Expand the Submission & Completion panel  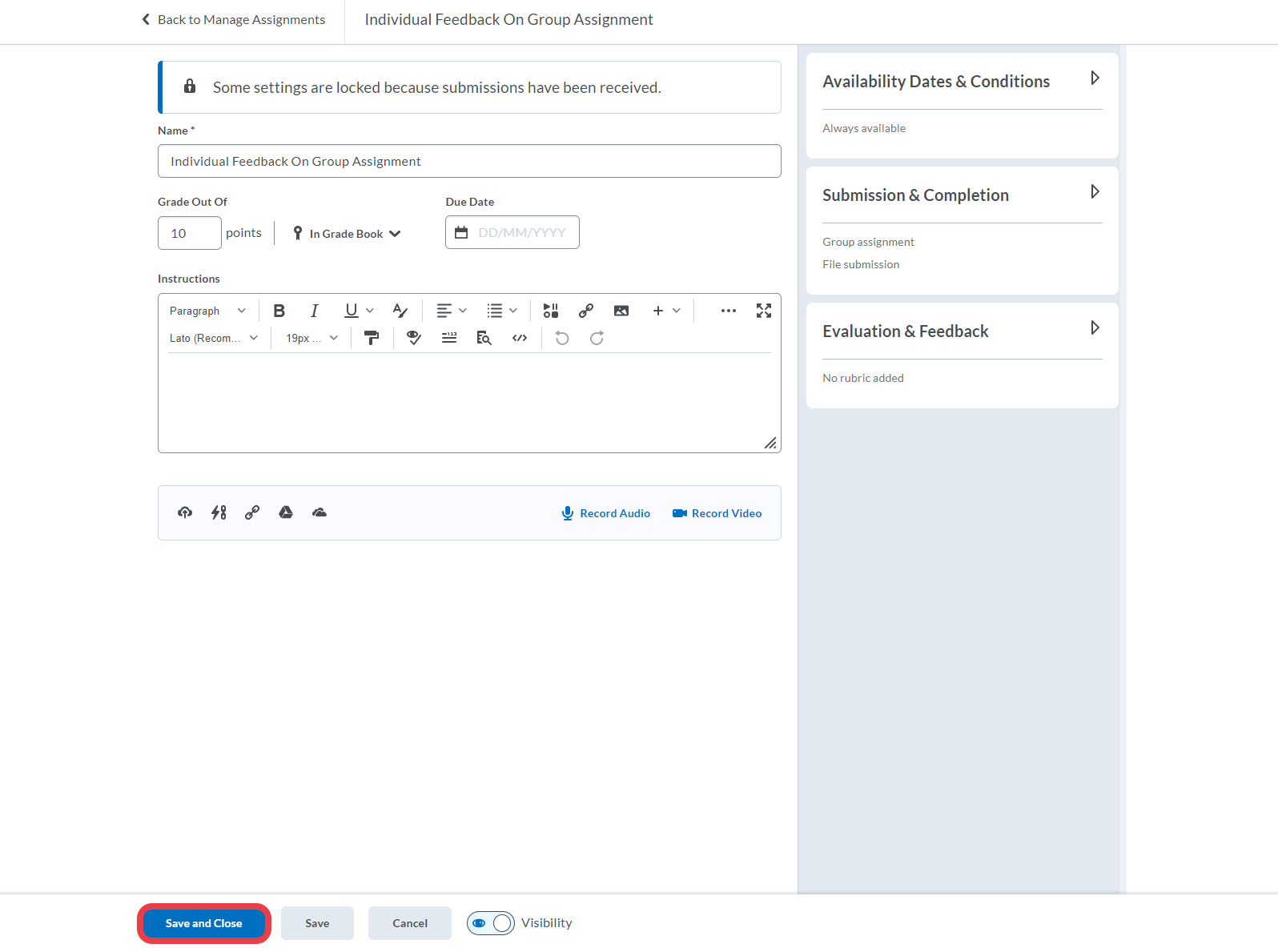[x=1094, y=192]
